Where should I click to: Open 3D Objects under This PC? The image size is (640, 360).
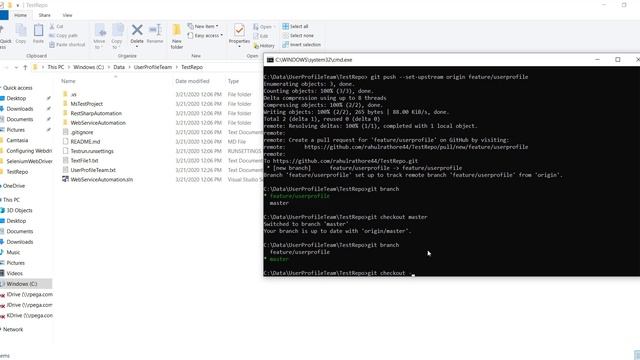click(x=19, y=210)
